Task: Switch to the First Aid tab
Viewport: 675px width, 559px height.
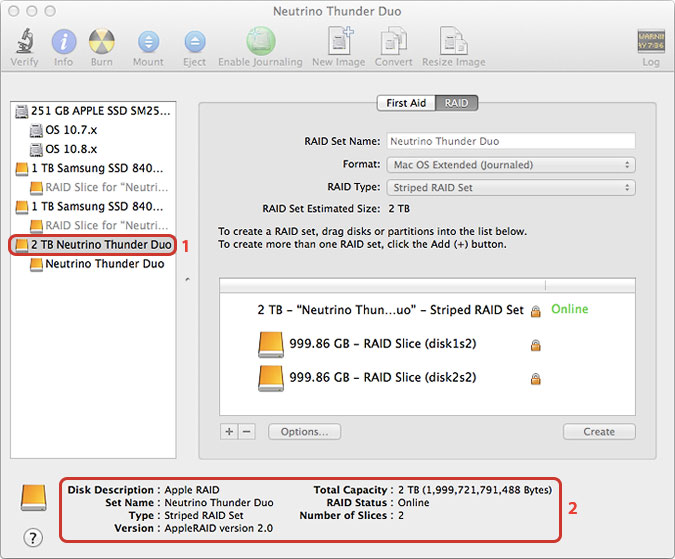Action: click(x=406, y=103)
